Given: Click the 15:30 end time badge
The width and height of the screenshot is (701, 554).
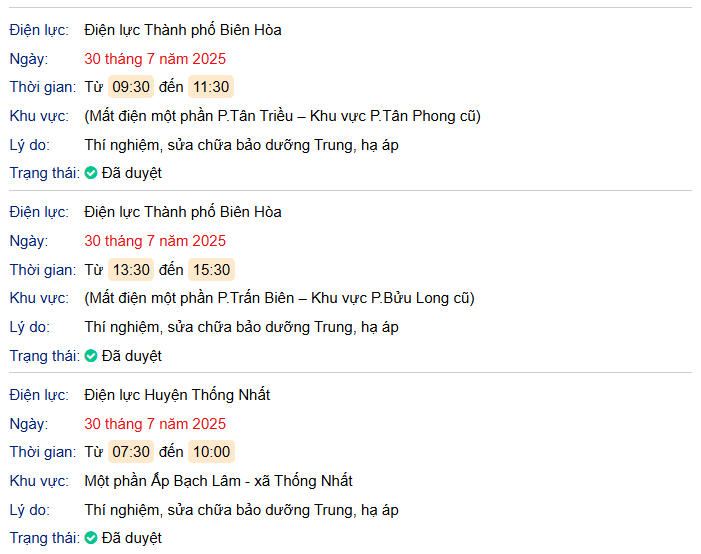Looking at the screenshot, I should click(x=211, y=269).
